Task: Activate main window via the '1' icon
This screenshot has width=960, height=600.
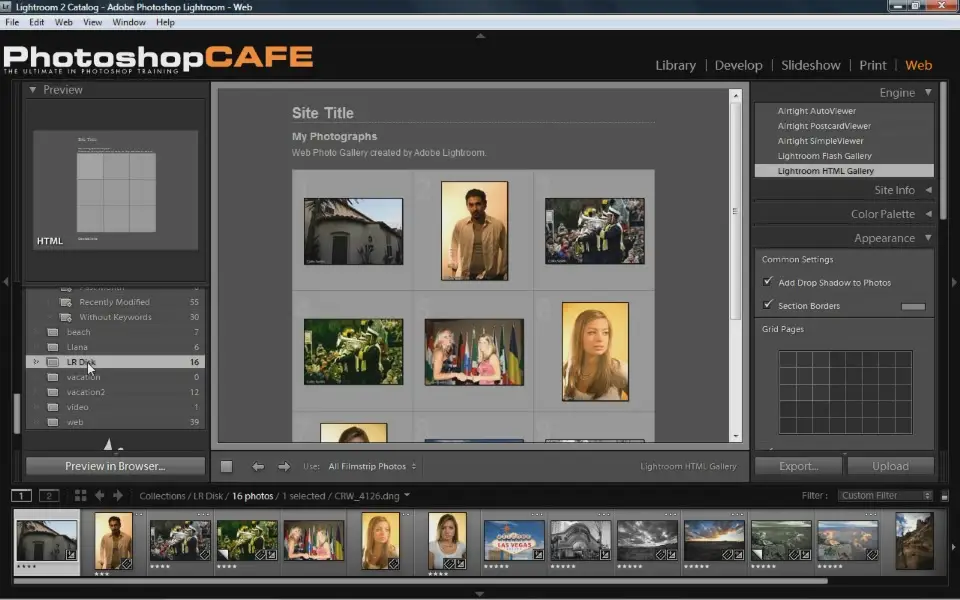Action: click(x=21, y=495)
